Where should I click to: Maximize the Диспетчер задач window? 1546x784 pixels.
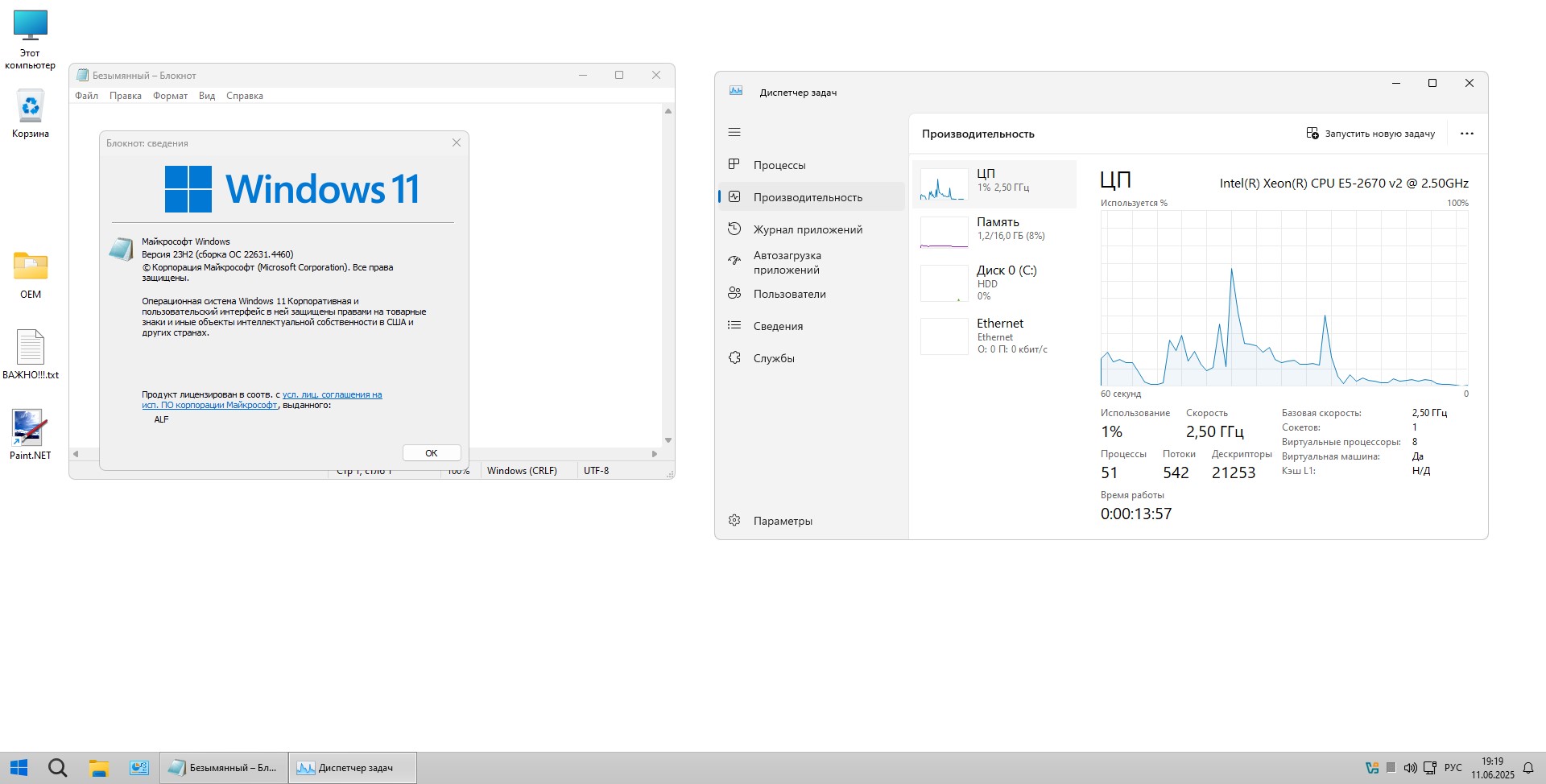pyautogui.click(x=1432, y=83)
